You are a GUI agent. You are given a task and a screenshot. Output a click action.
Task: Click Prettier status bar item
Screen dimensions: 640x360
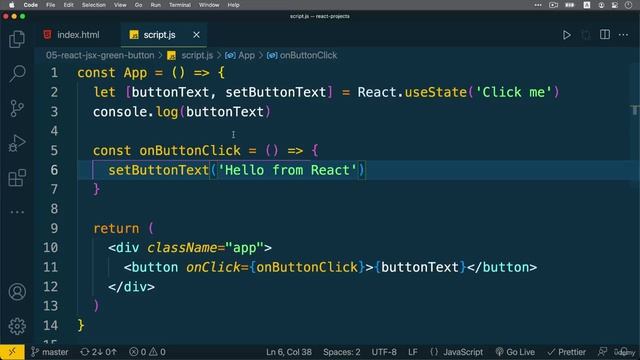(x=567, y=352)
